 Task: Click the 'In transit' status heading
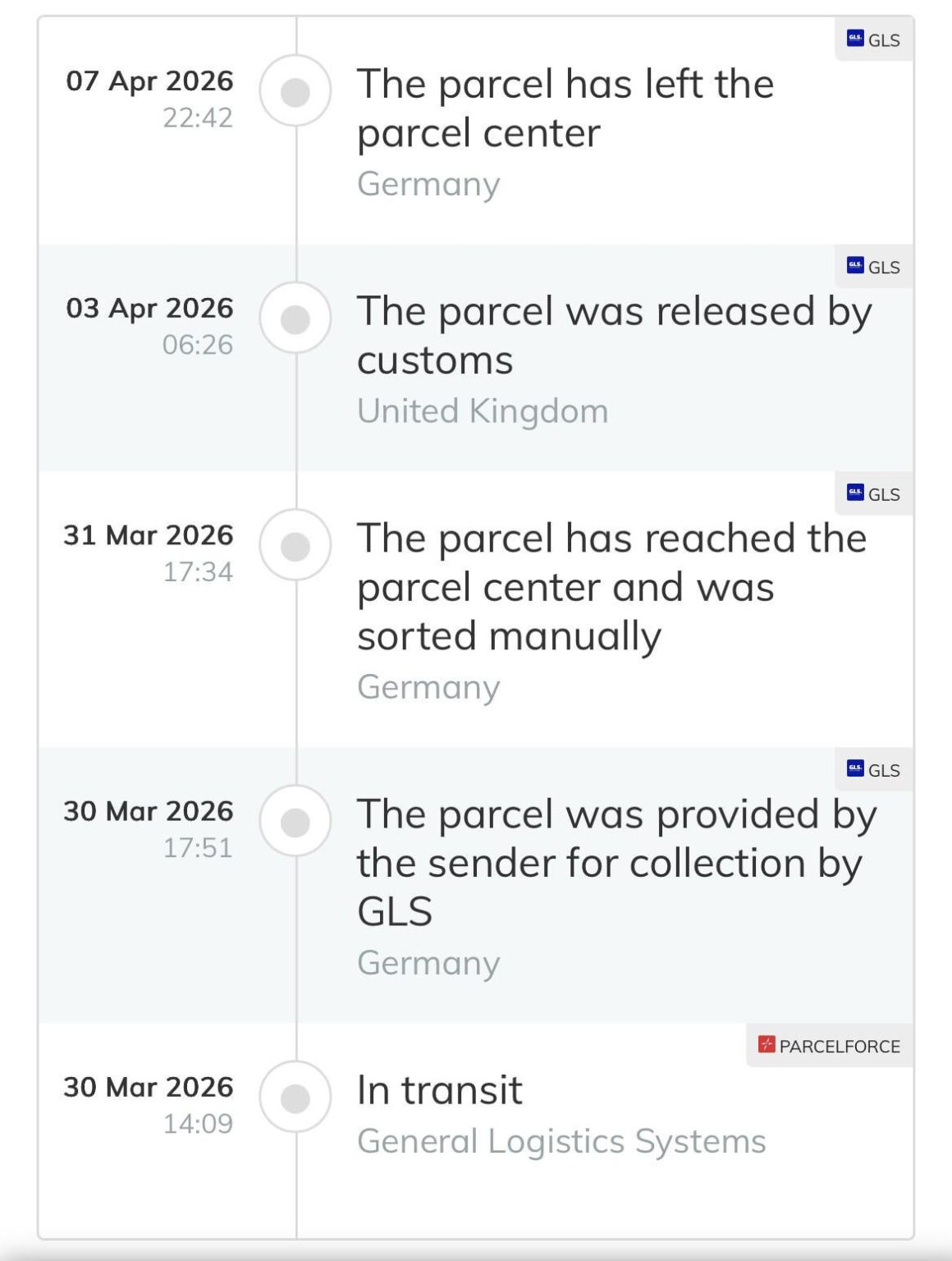coord(440,1090)
